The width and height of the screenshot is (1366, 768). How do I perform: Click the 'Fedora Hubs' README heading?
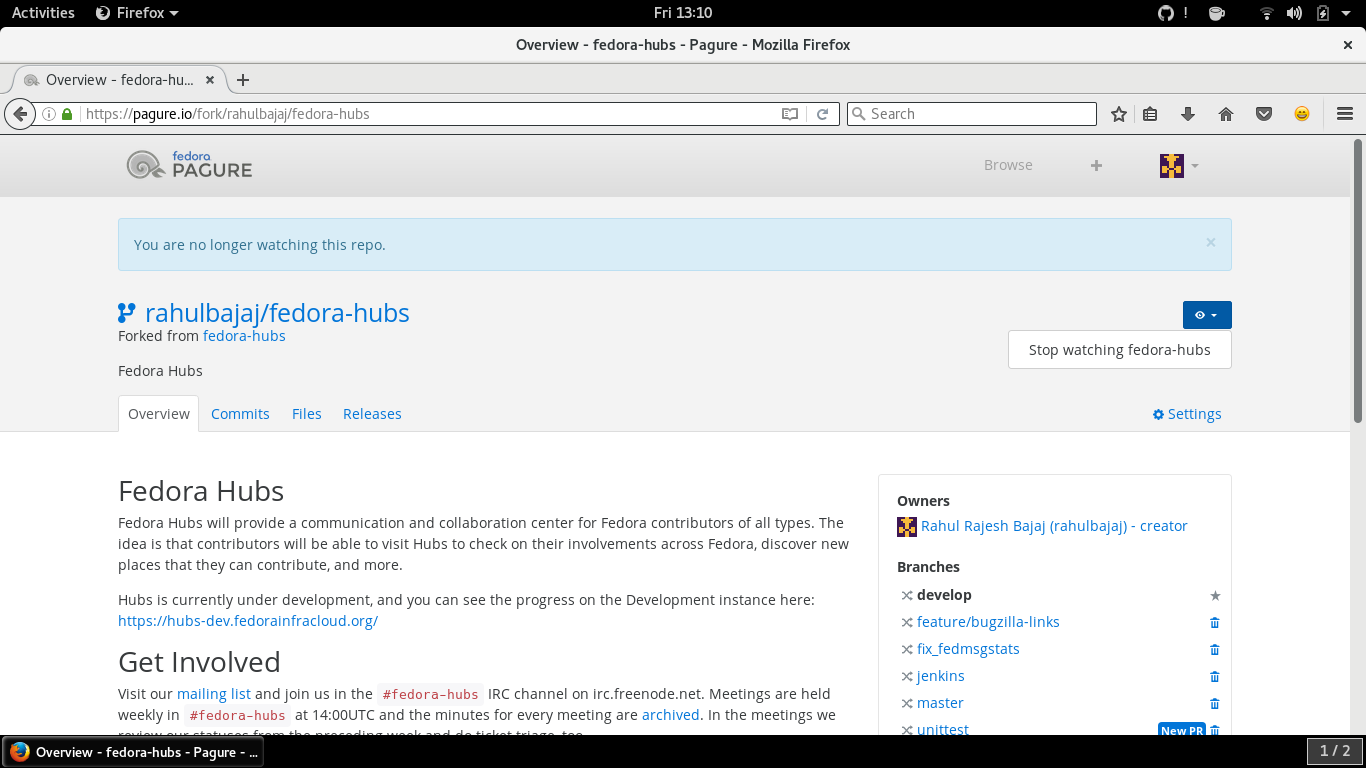click(201, 491)
